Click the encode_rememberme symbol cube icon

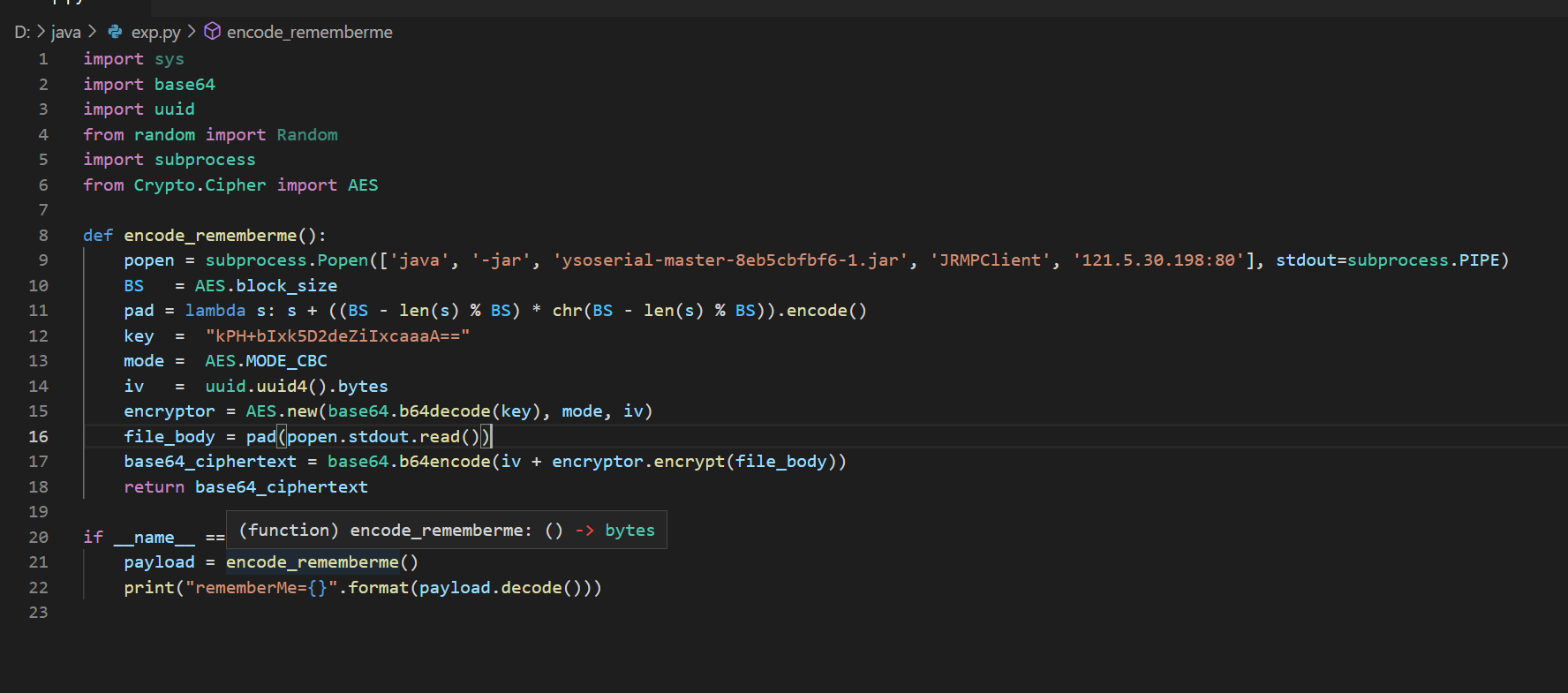tap(213, 32)
